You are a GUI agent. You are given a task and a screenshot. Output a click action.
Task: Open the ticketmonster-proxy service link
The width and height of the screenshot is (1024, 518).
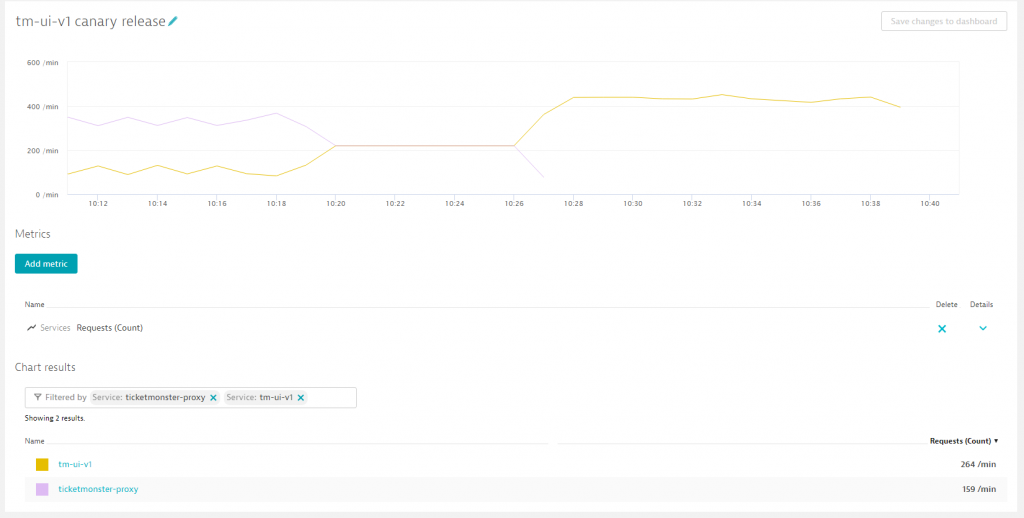(98, 489)
